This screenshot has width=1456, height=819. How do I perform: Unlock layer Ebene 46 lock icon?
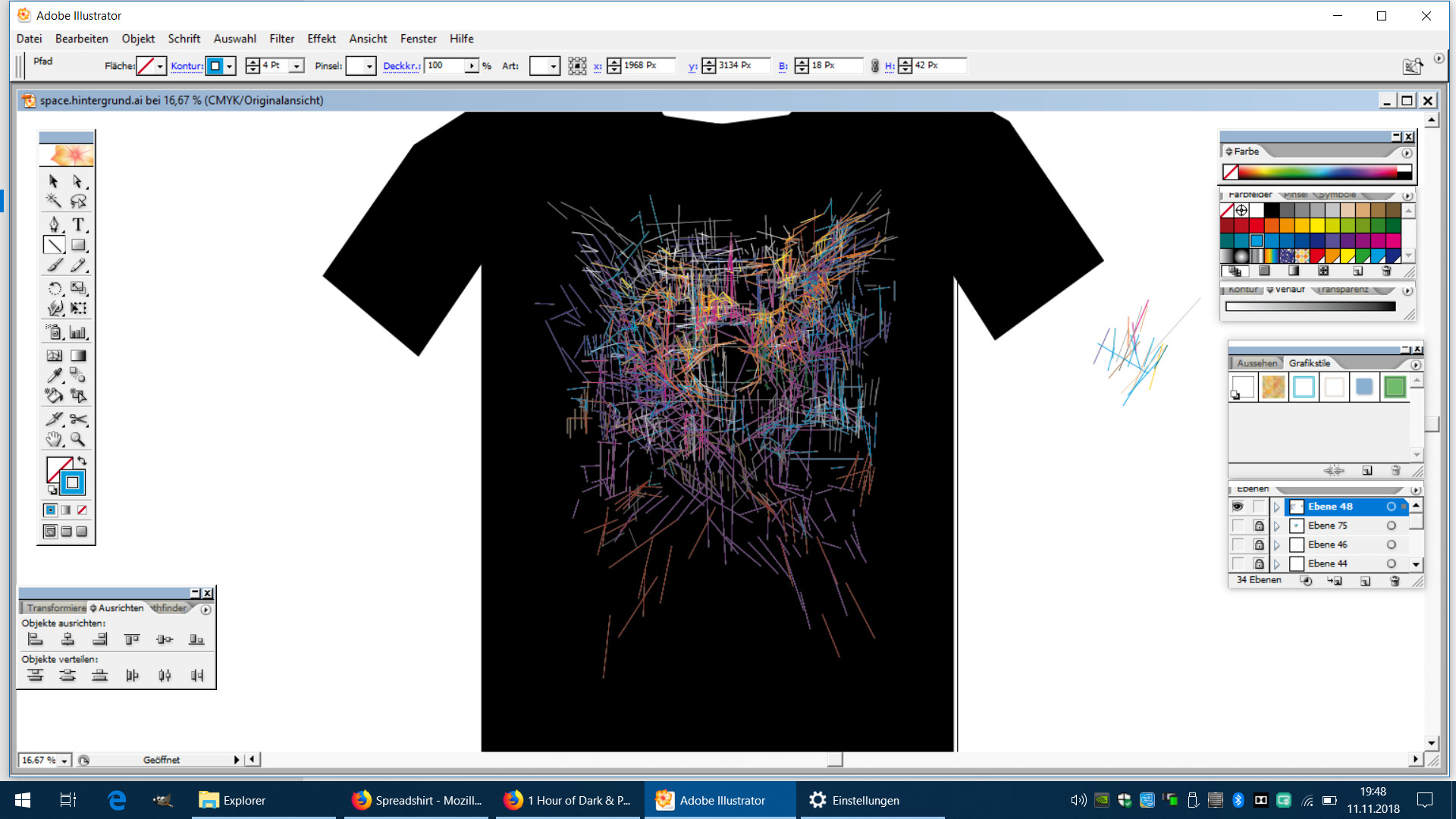(x=1259, y=544)
